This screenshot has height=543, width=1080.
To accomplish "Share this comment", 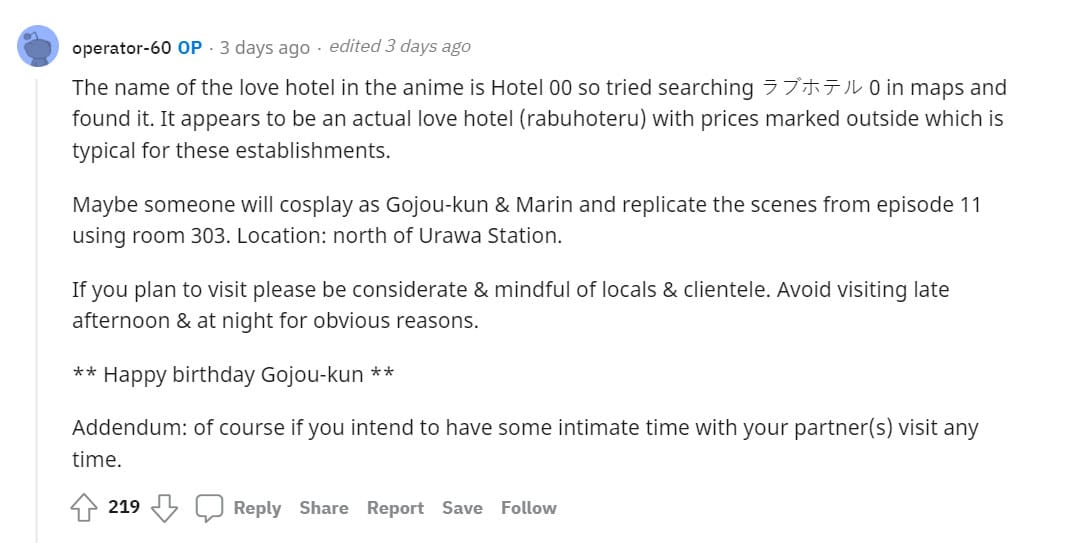I will pos(324,508).
